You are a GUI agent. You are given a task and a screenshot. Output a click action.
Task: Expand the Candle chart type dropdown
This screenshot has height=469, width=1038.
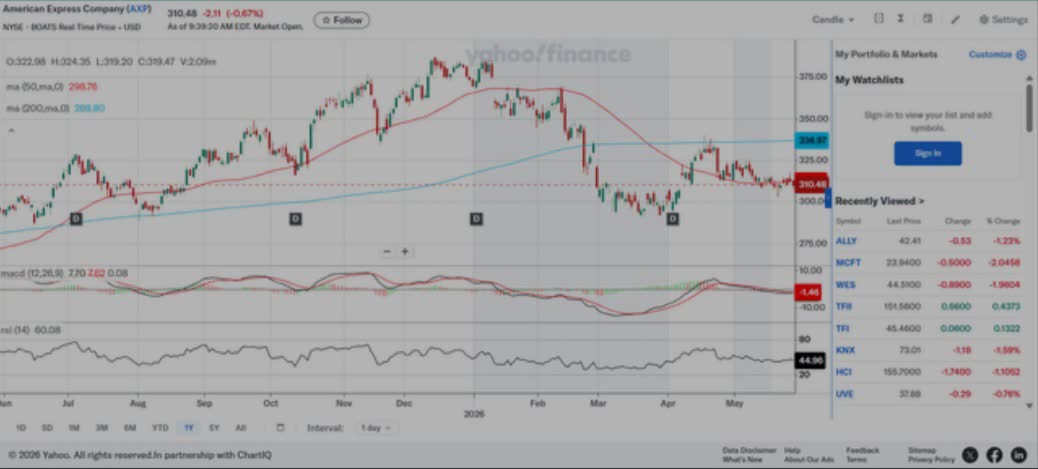(x=833, y=20)
